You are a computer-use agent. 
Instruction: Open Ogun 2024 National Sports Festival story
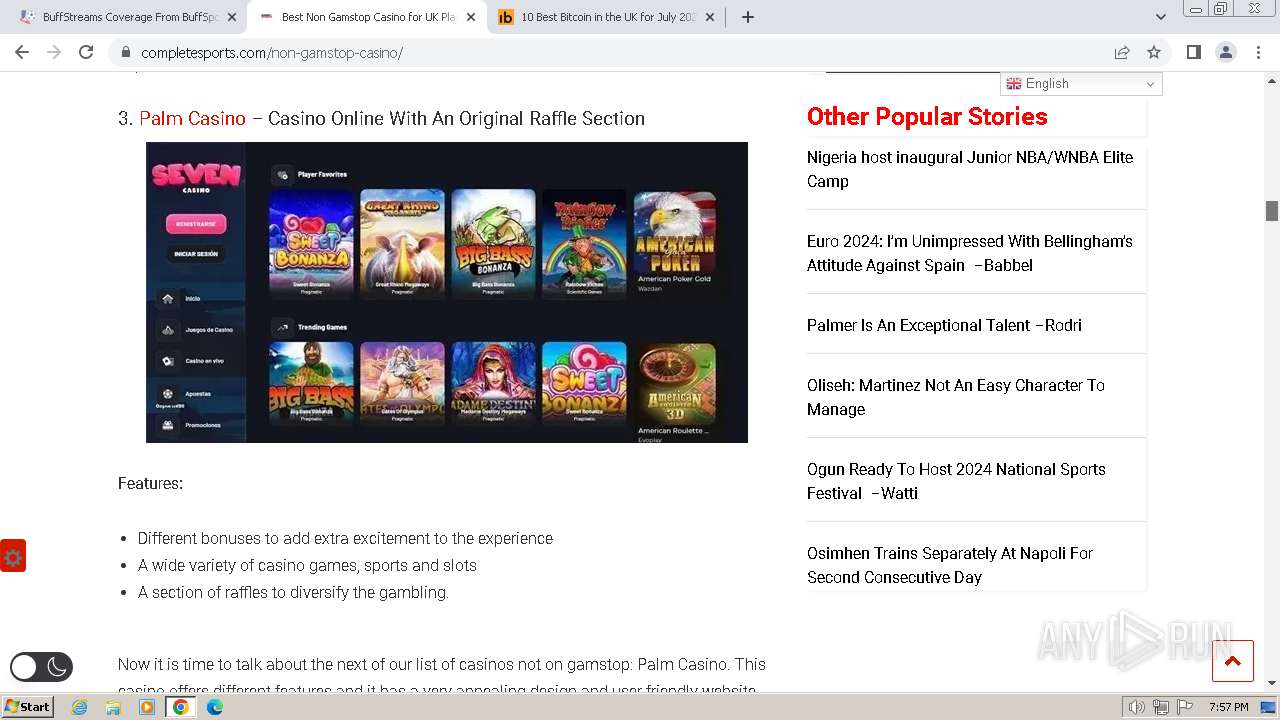956,481
